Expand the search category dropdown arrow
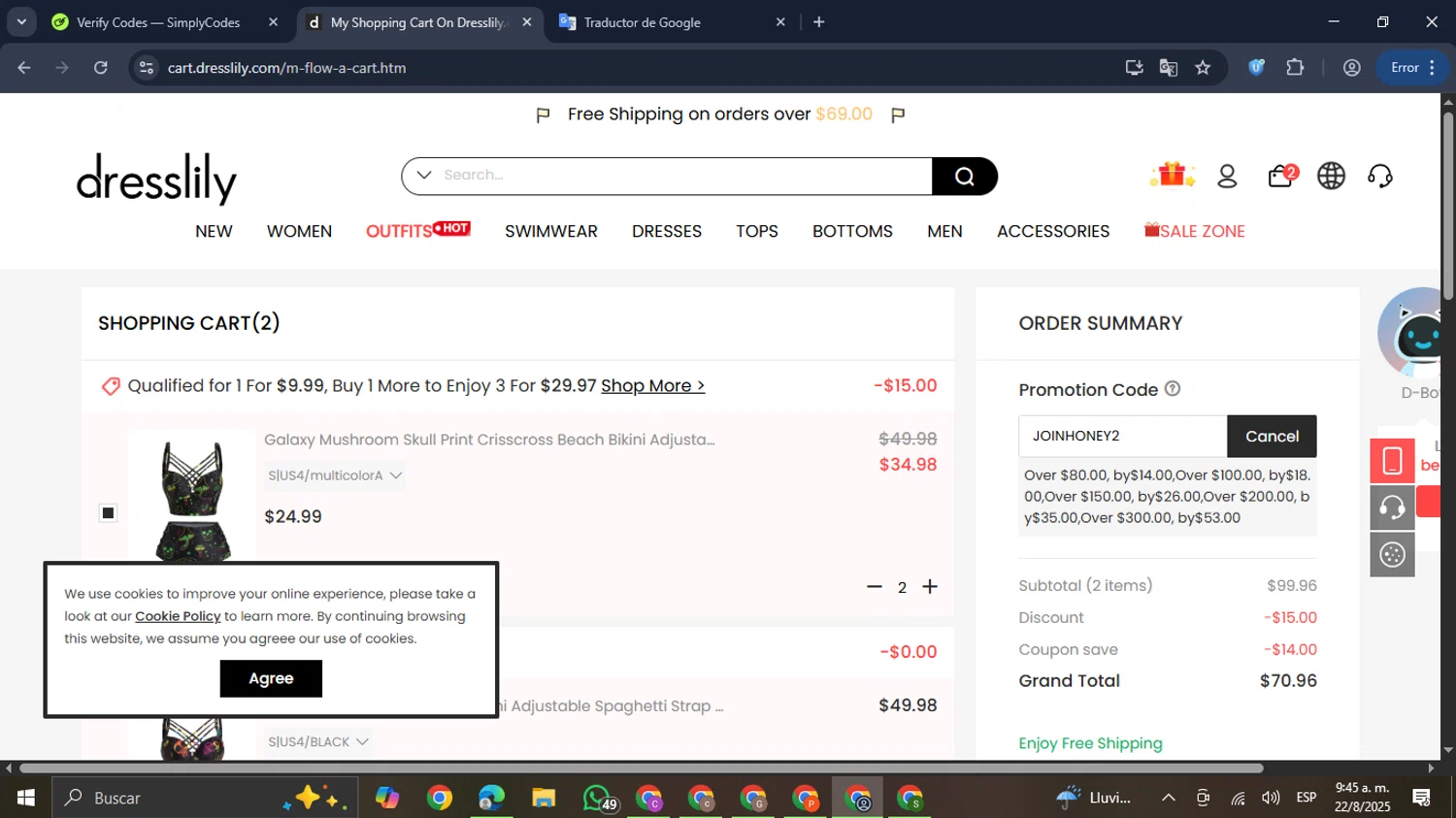This screenshot has width=1456, height=818. pos(424,176)
